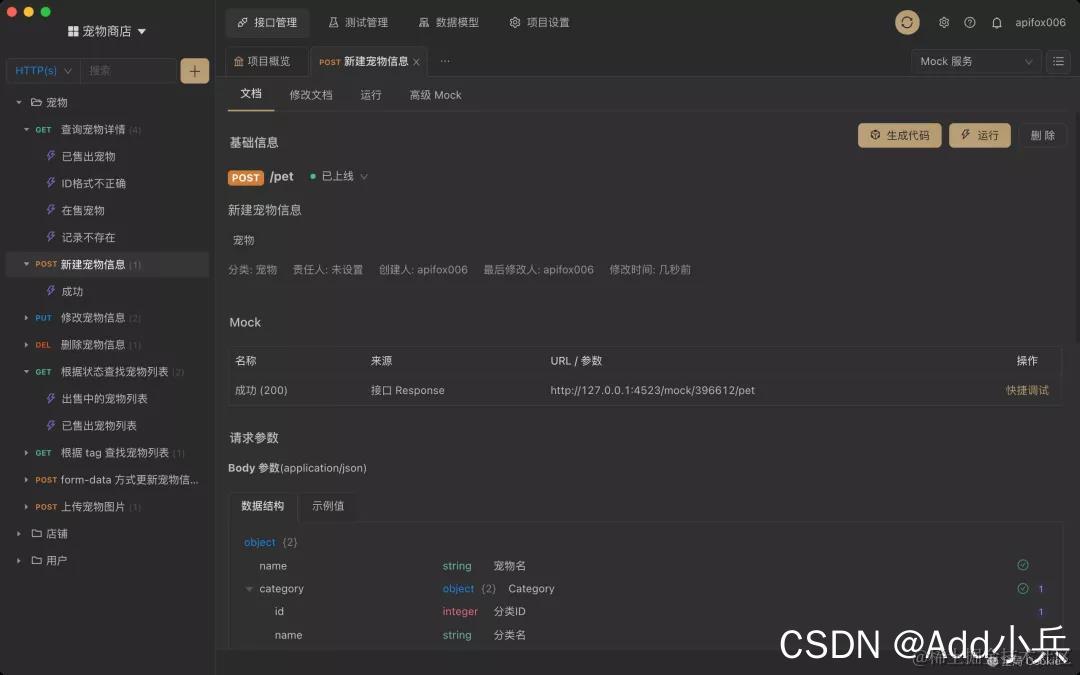Click the green checkmark next to name field
This screenshot has width=1080, height=675.
(1022, 565)
